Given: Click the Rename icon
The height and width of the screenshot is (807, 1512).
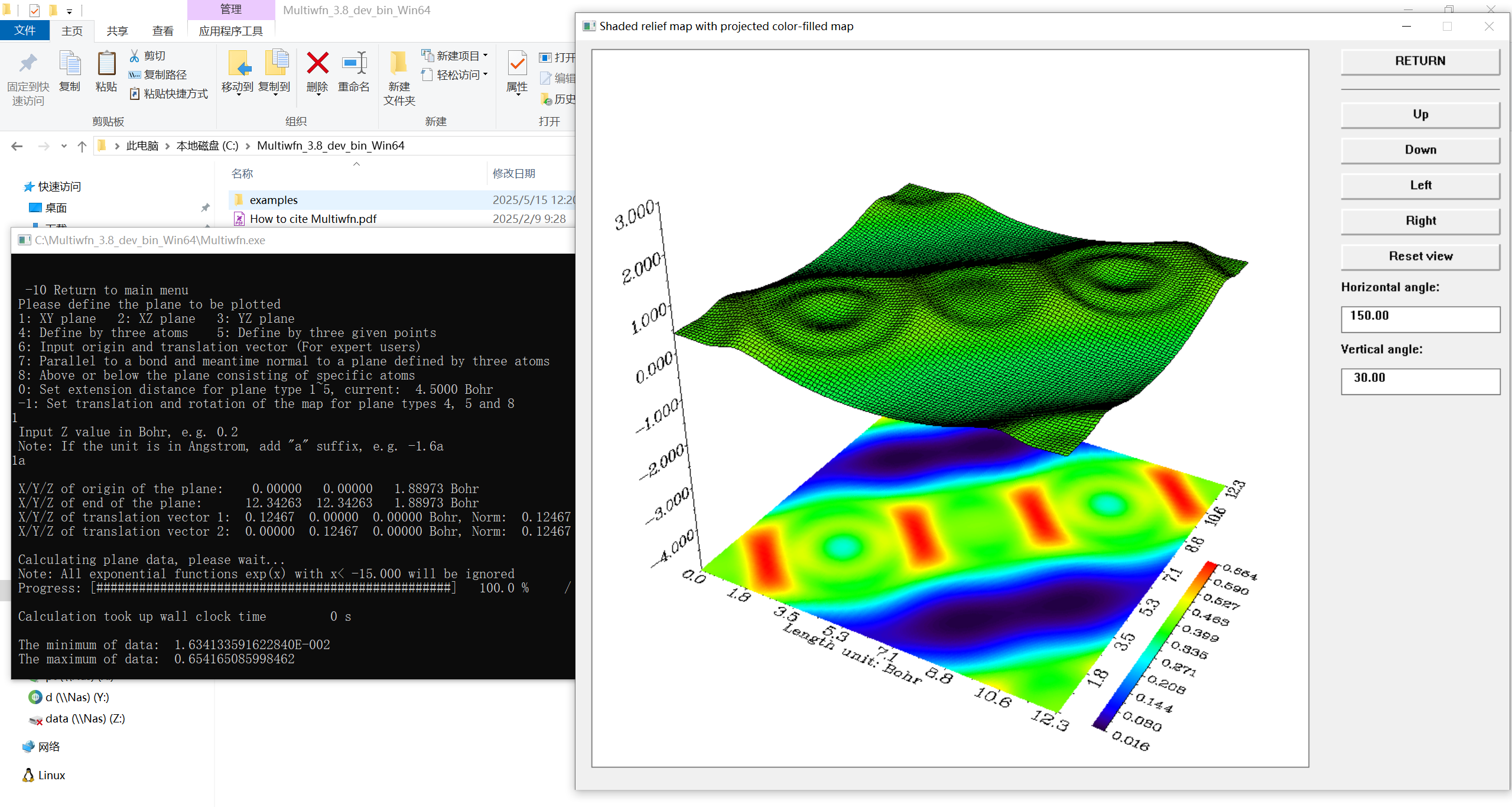Looking at the screenshot, I should [x=354, y=63].
